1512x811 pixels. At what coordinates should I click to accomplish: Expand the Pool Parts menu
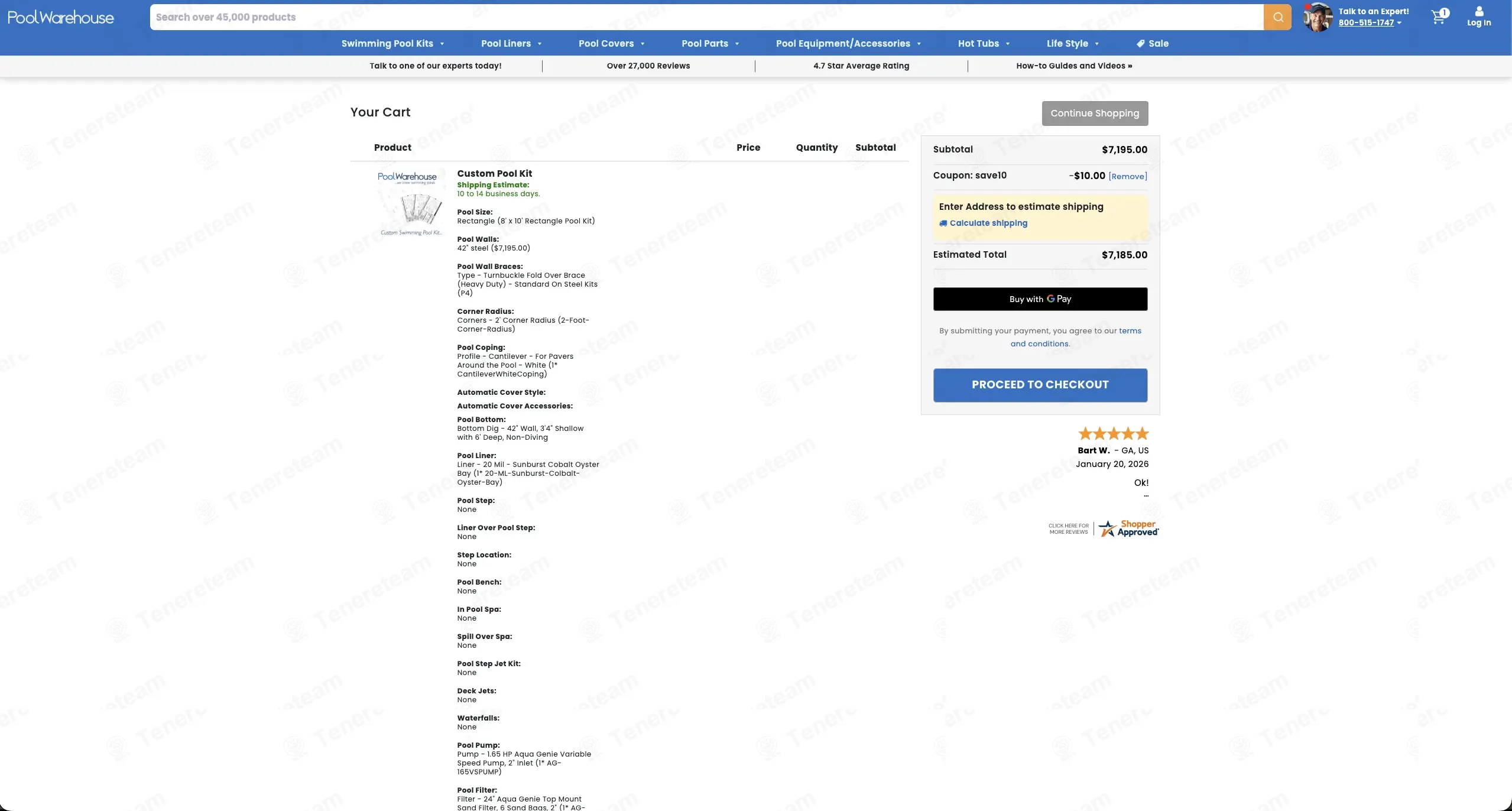point(710,43)
